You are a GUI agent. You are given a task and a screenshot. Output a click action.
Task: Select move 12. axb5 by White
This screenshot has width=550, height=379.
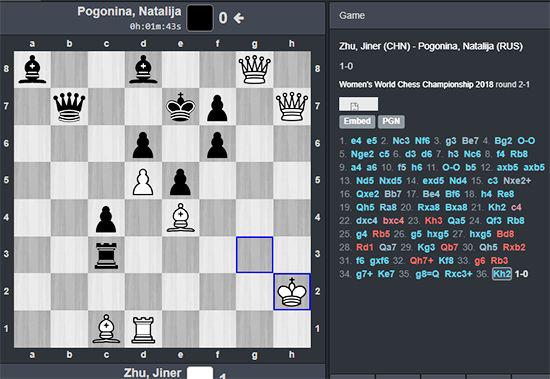pos(507,167)
